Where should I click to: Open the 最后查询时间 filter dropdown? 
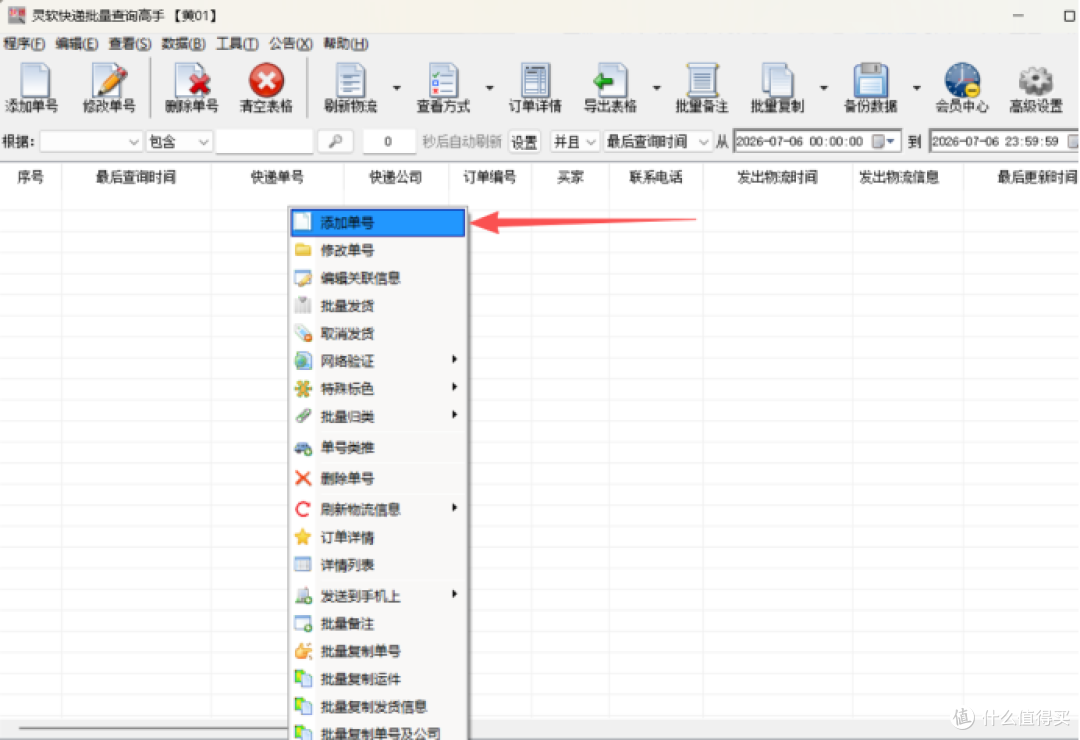(x=657, y=141)
